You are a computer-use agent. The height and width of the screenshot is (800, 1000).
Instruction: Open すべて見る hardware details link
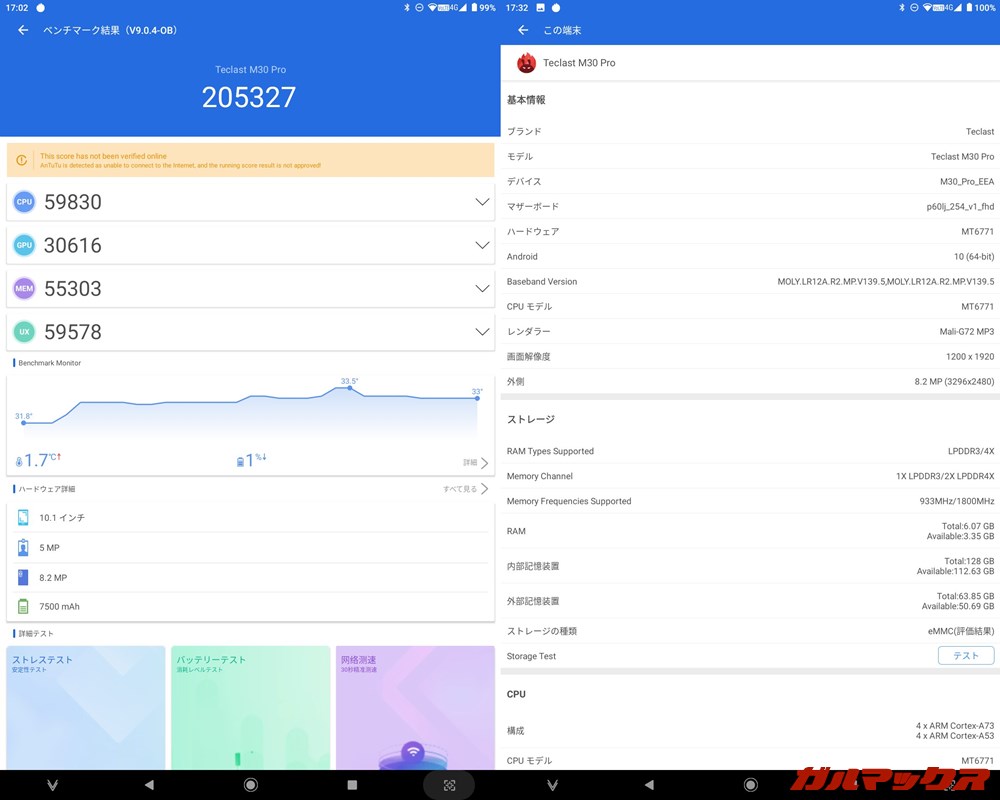coord(462,489)
